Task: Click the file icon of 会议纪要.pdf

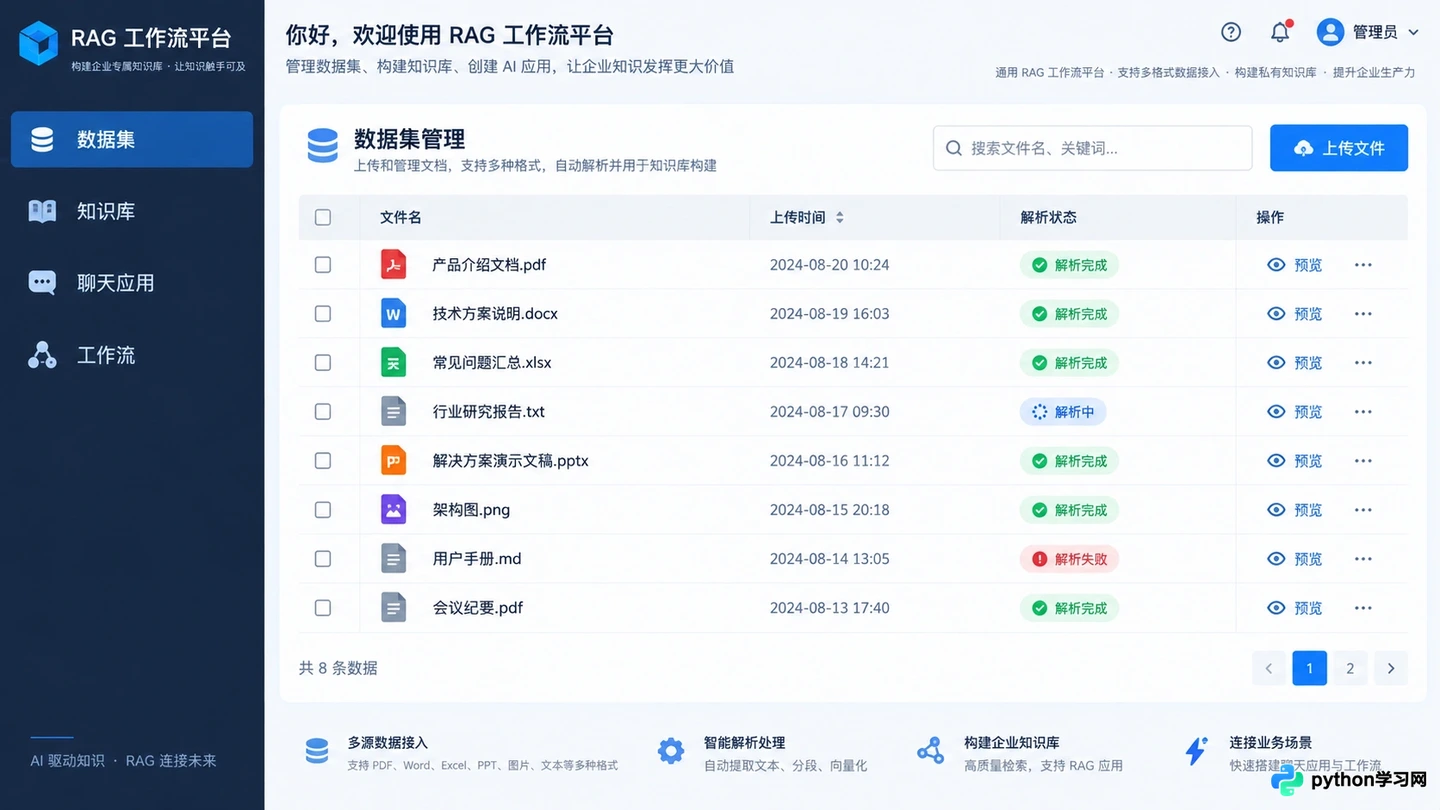Action: pyautogui.click(x=394, y=608)
